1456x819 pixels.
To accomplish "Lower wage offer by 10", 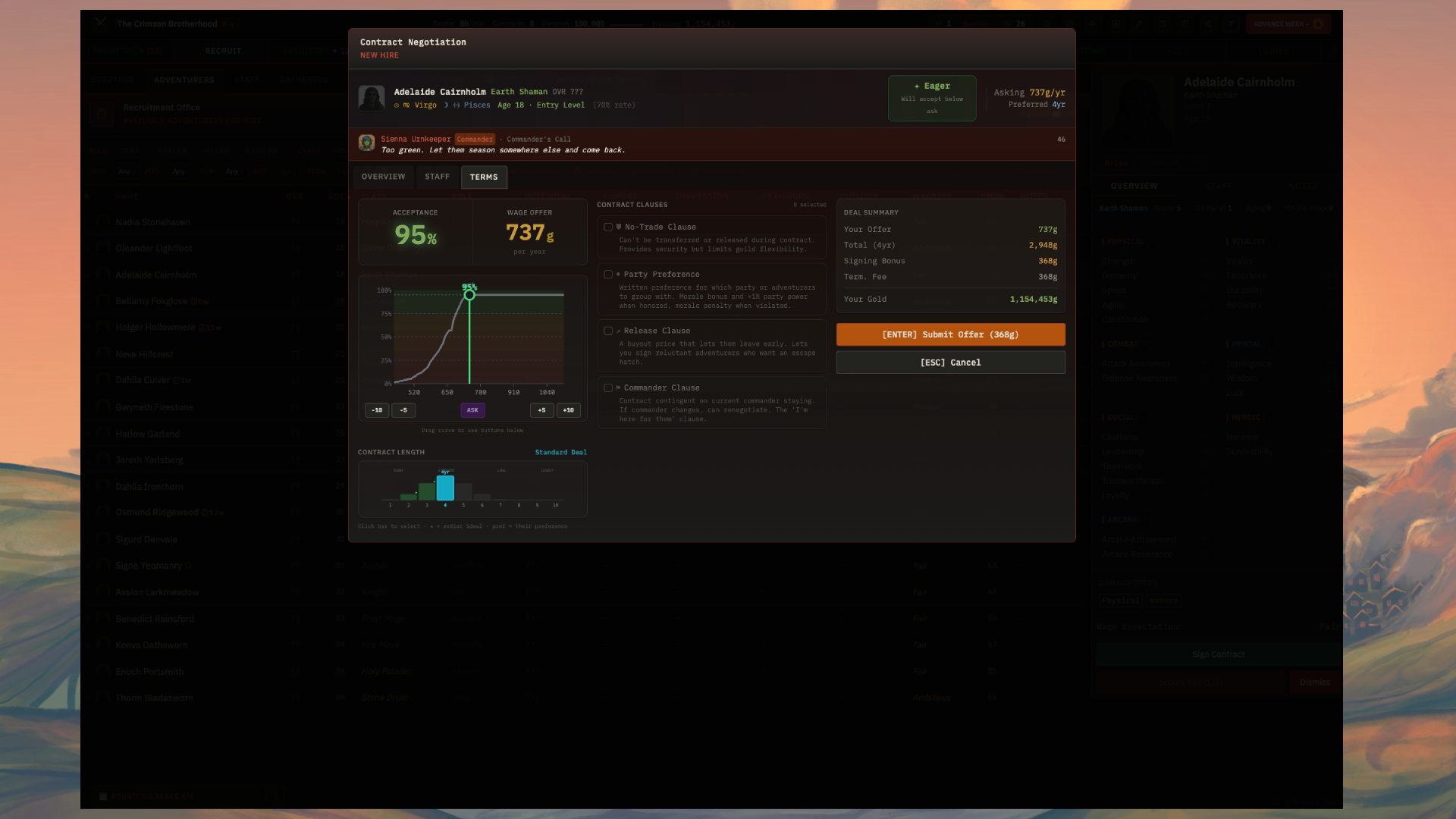I will 377,410.
